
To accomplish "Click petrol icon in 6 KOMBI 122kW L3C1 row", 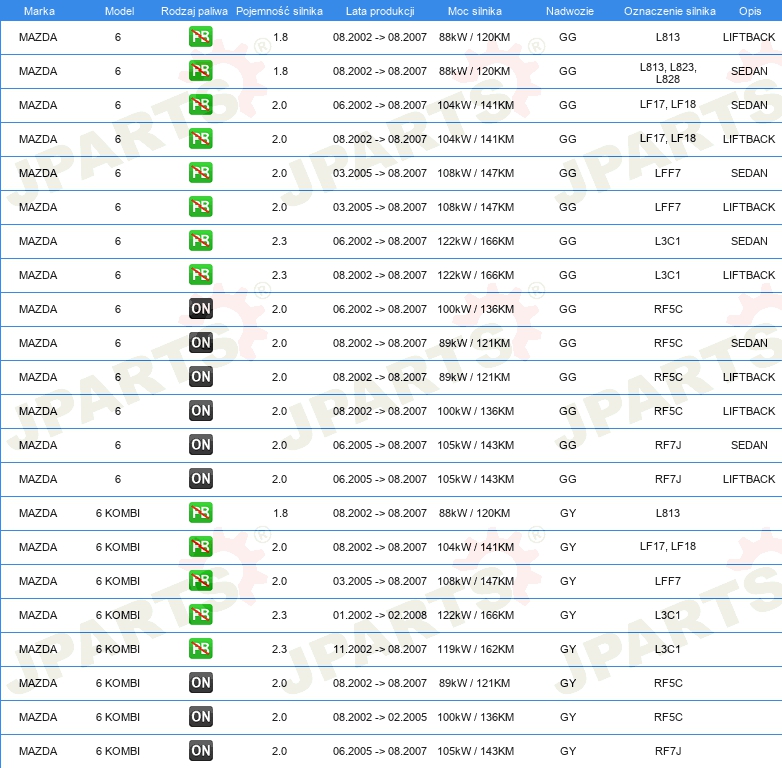I will pos(200,615).
